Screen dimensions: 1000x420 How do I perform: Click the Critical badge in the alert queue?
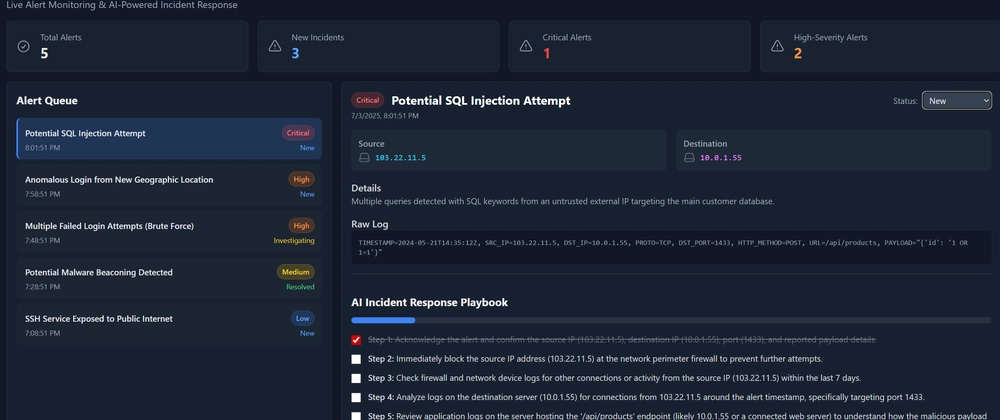tap(298, 133)
